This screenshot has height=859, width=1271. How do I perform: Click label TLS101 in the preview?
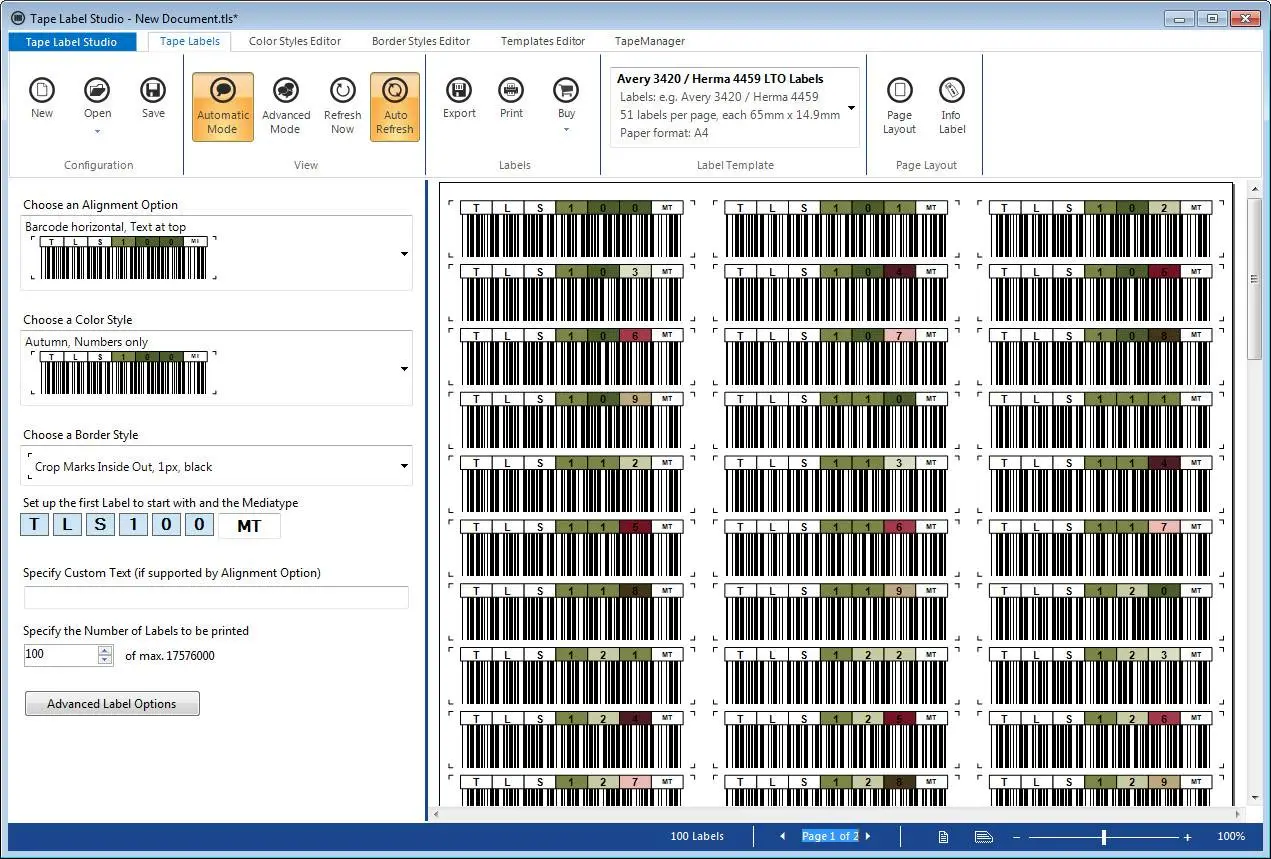tap(835, 228)
